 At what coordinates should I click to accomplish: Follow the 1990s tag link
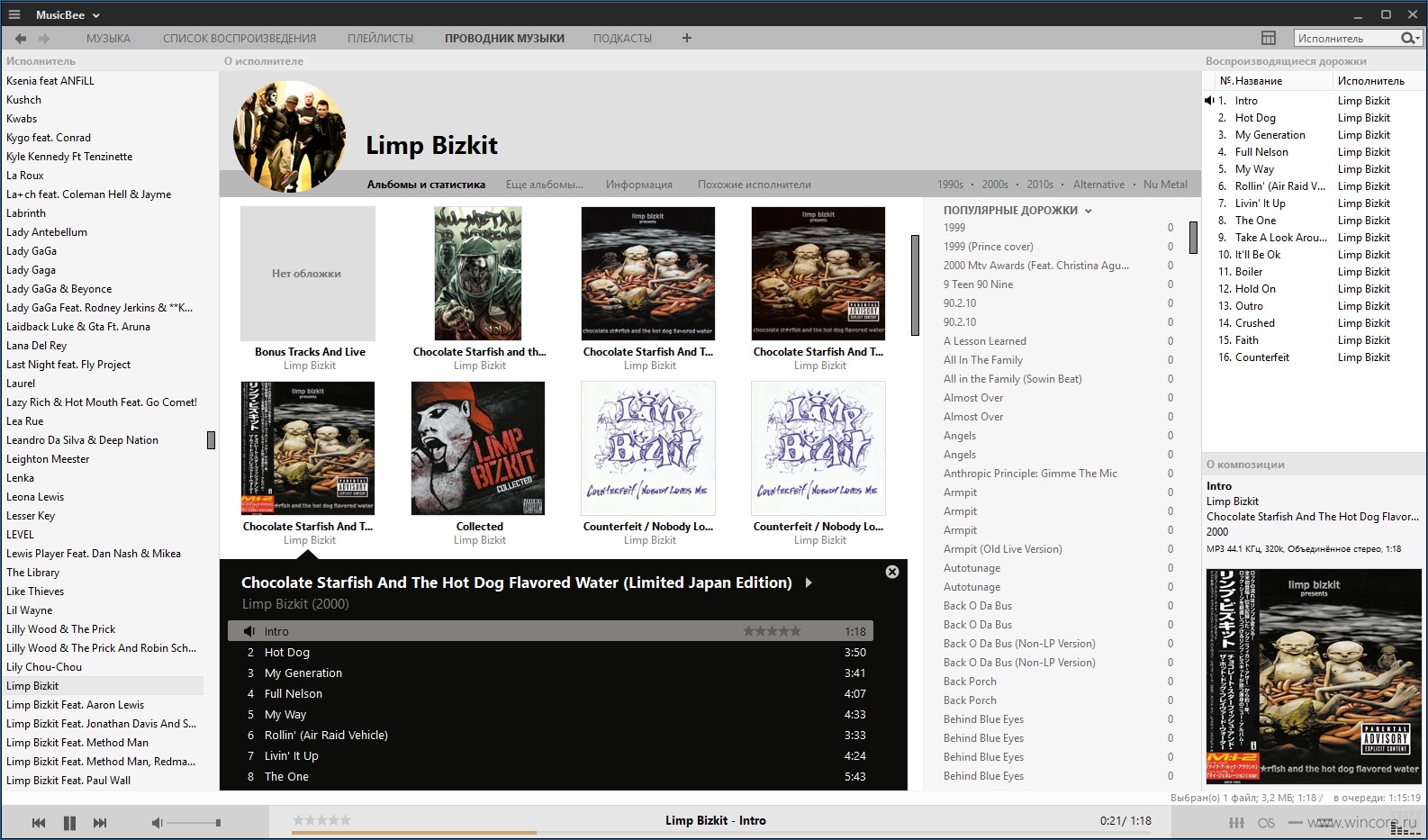tap(950, 185)
